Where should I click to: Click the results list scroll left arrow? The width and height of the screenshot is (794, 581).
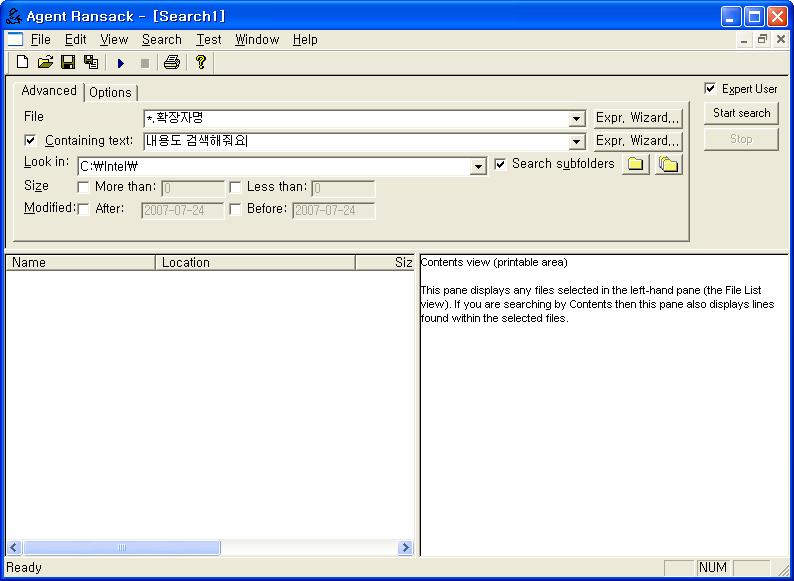14,548
